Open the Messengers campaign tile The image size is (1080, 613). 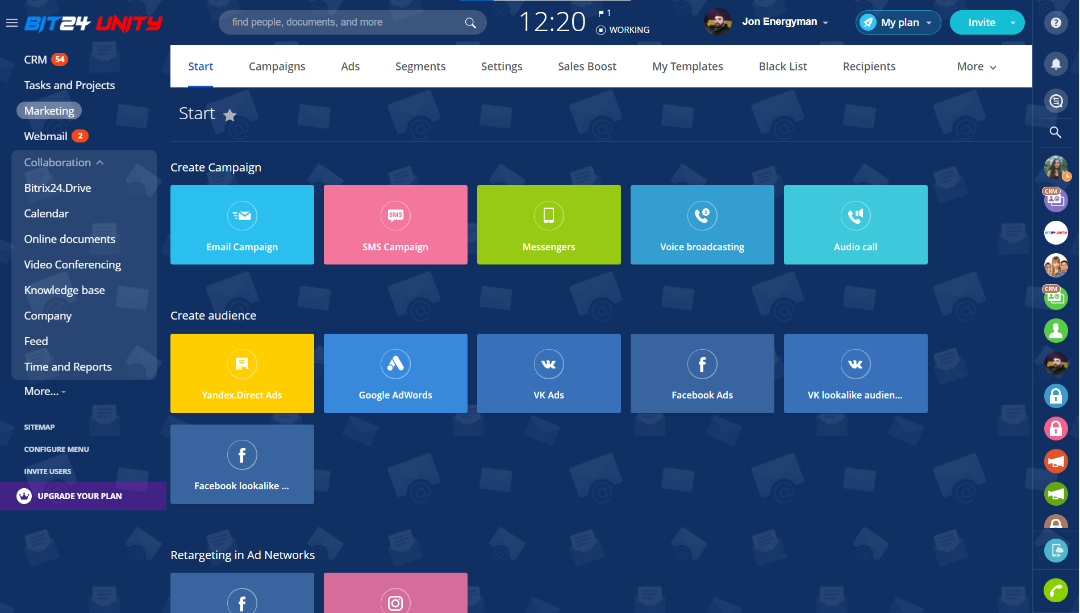(x=549, y=225)
